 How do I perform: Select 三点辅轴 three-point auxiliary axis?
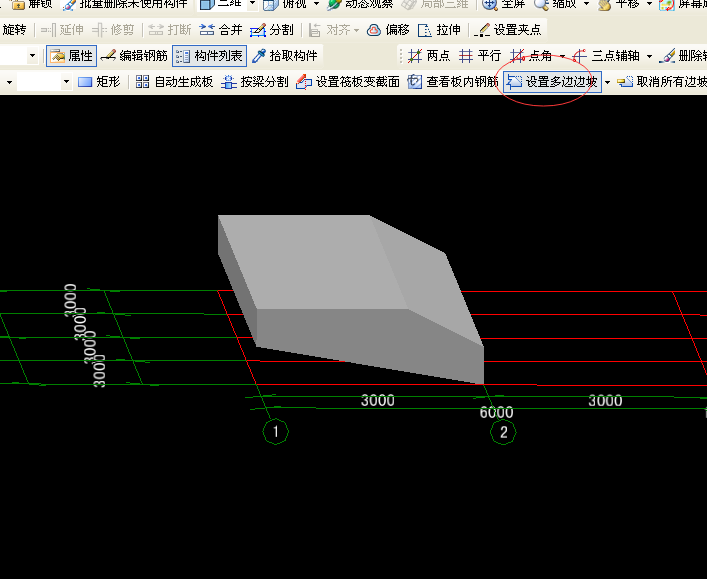[x=606, y=56]
